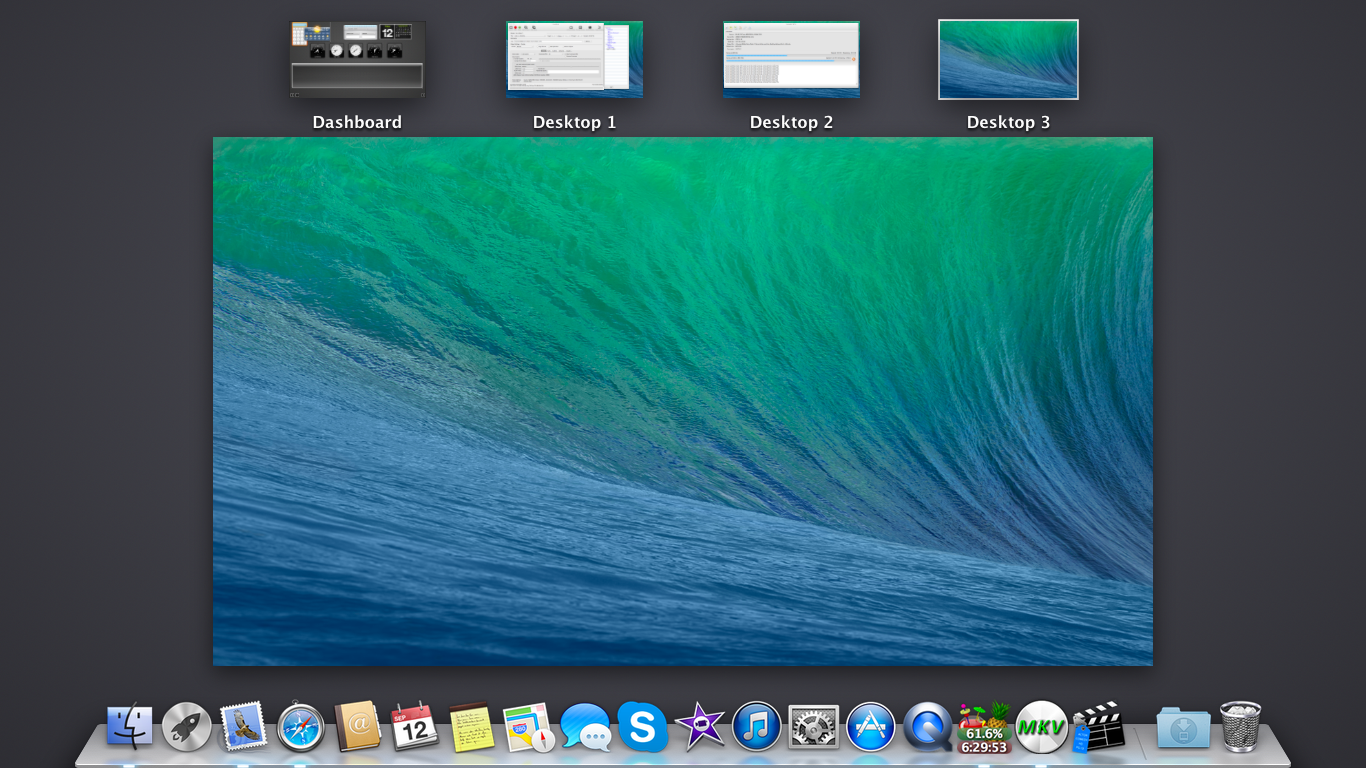Open the Downloads folder stack
The height and width of the screenshot is (768, 1366).
(1183, 728)
